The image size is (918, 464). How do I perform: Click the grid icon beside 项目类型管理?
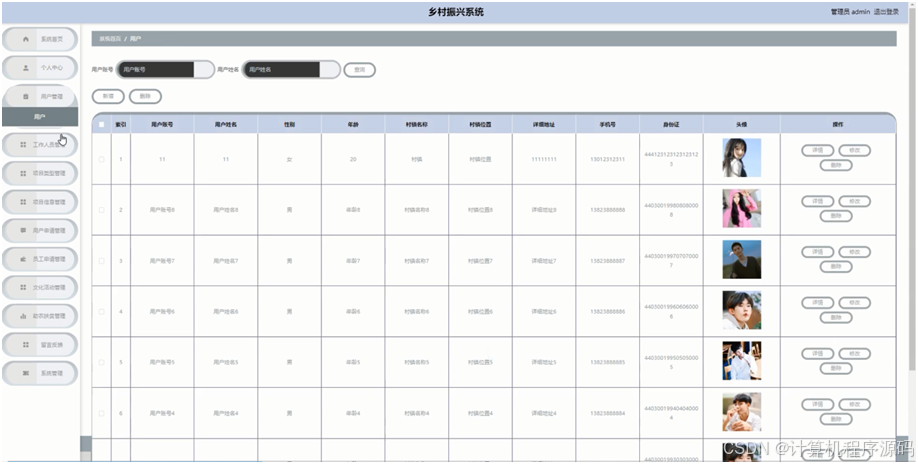[x=23, y=173]
